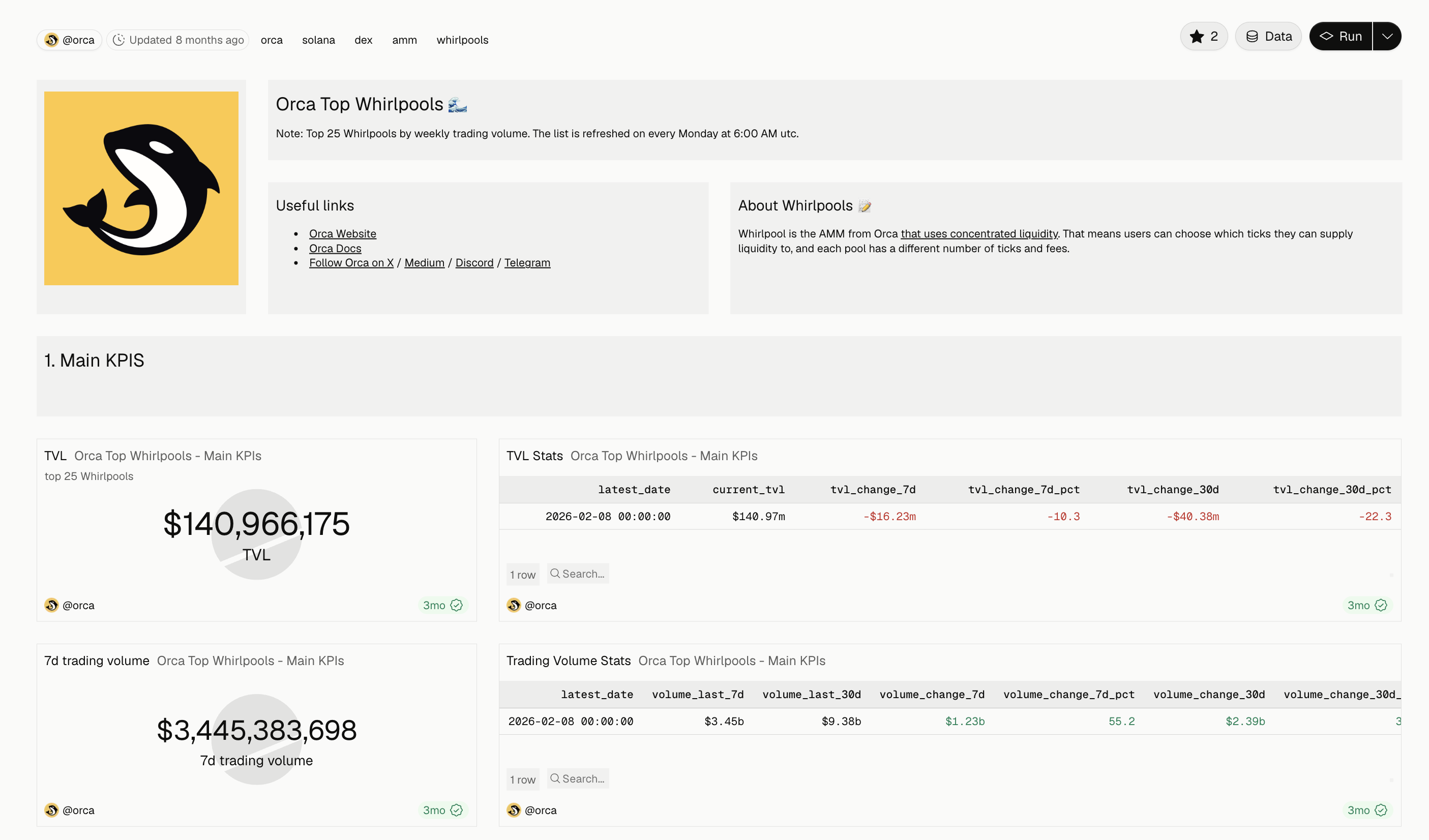Viewport: 1429px width, 840px height.
Task: Click the 1 row count in TVL Stats
Action: [x=522, y=575]
